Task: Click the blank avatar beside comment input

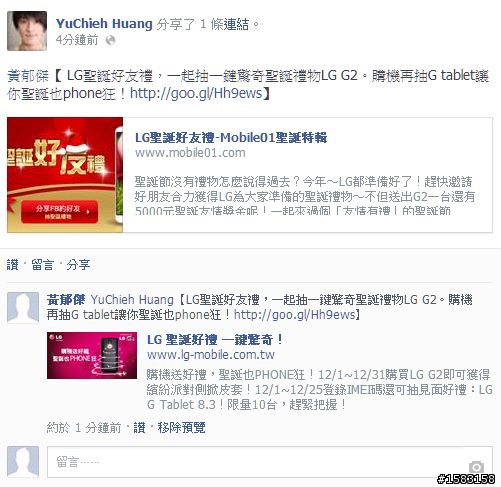Action: [x=23, y=462]
